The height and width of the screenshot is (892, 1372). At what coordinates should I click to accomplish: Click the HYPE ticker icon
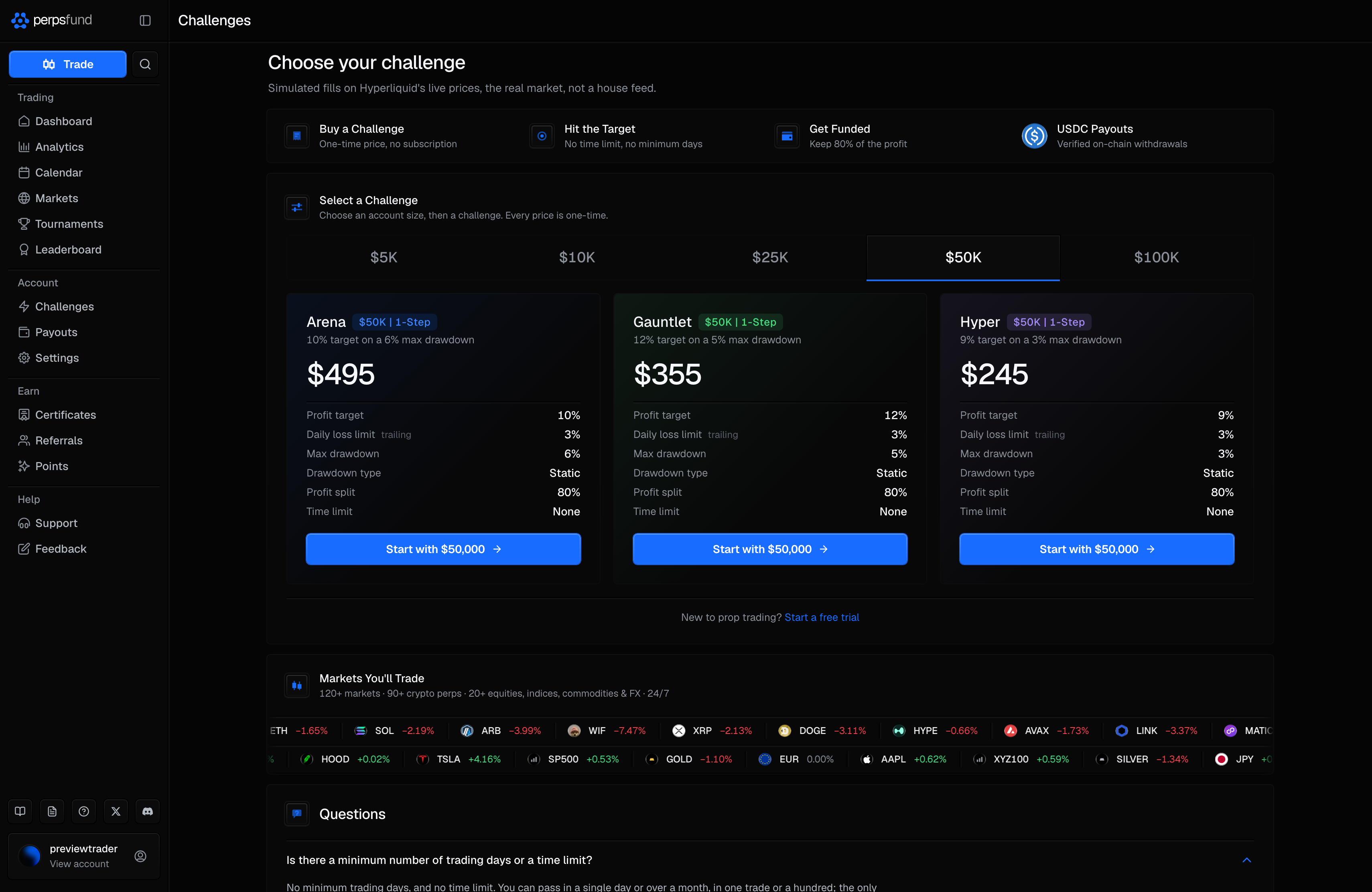click(899, 731)
